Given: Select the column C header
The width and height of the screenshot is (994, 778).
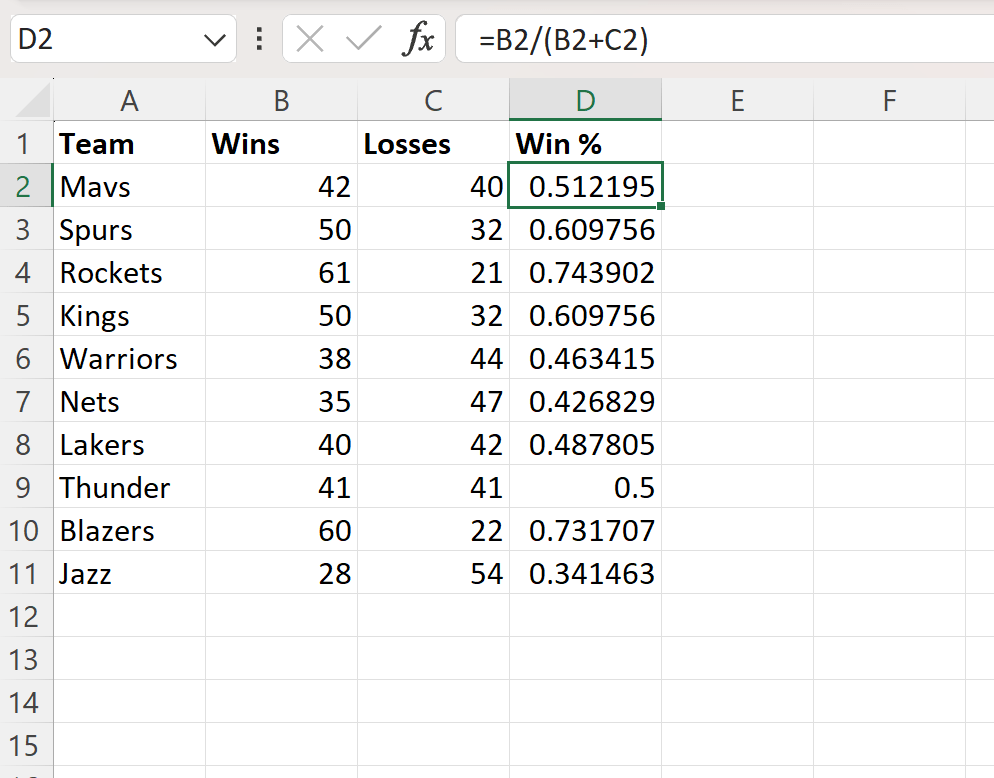Looking at the screenshot, I should (434, 100).
